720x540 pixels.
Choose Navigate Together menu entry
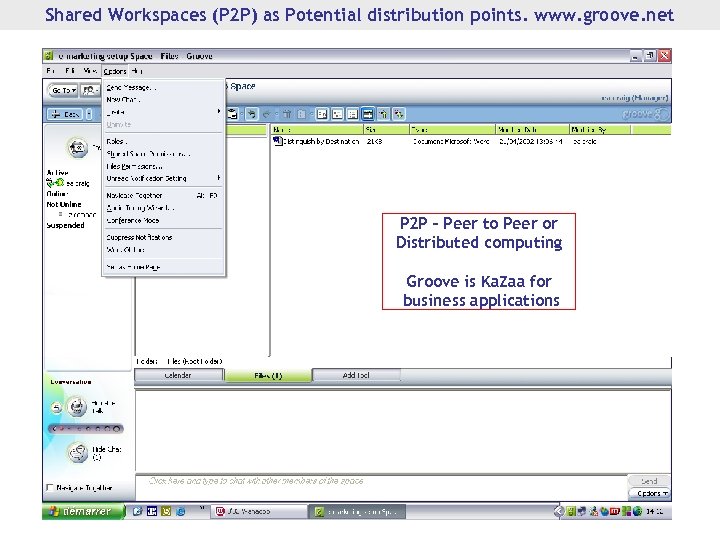point(163,195)
